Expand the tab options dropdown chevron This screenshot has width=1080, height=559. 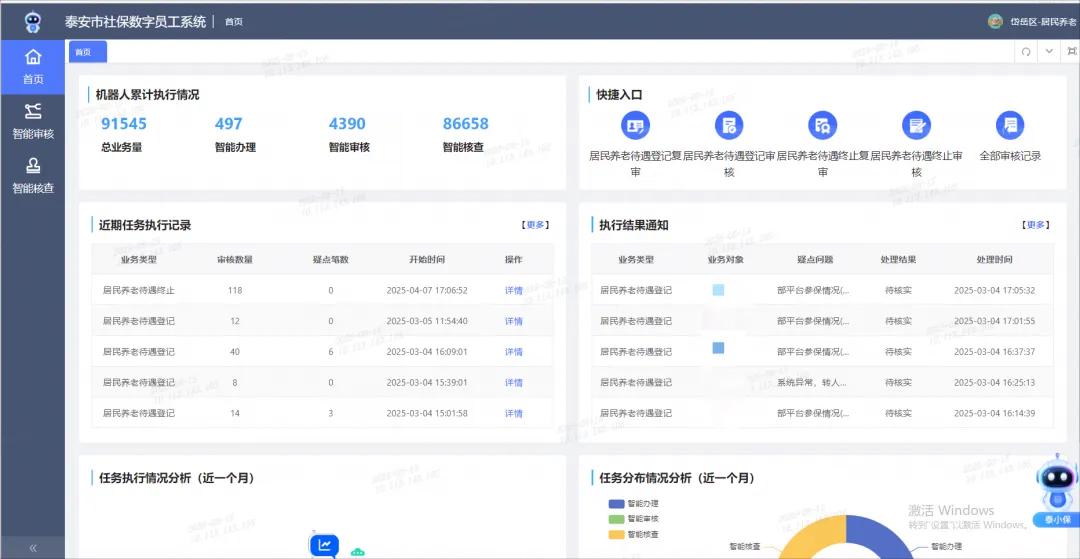coord(1049,52)
